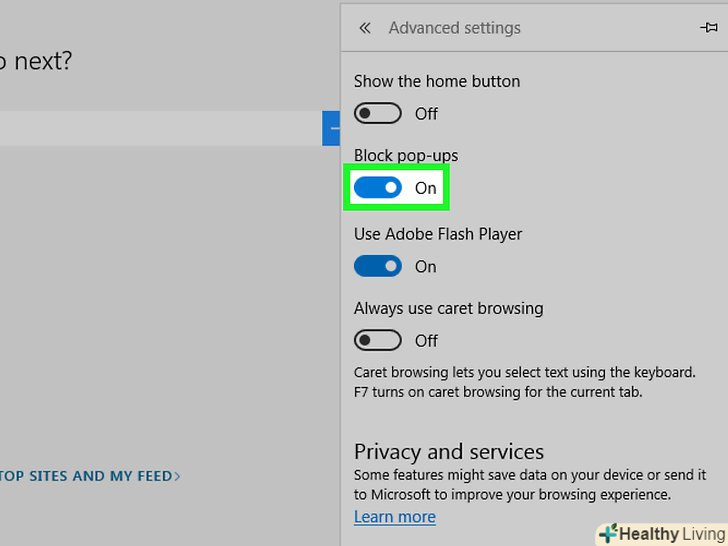
Task: Expand TOP SITES AND MY FEED
Action: click(x=90, y=476)
